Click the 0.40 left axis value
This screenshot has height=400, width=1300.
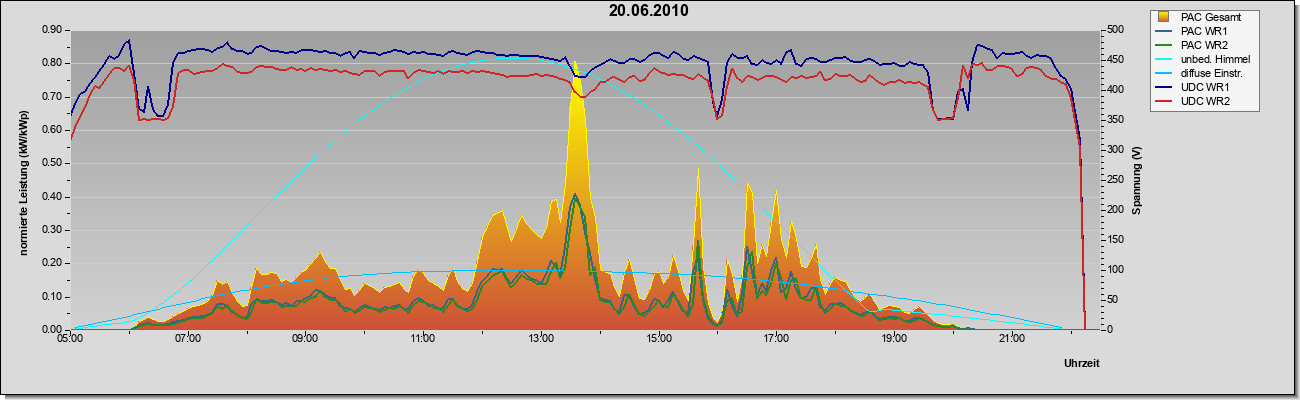tap(53, 197)
